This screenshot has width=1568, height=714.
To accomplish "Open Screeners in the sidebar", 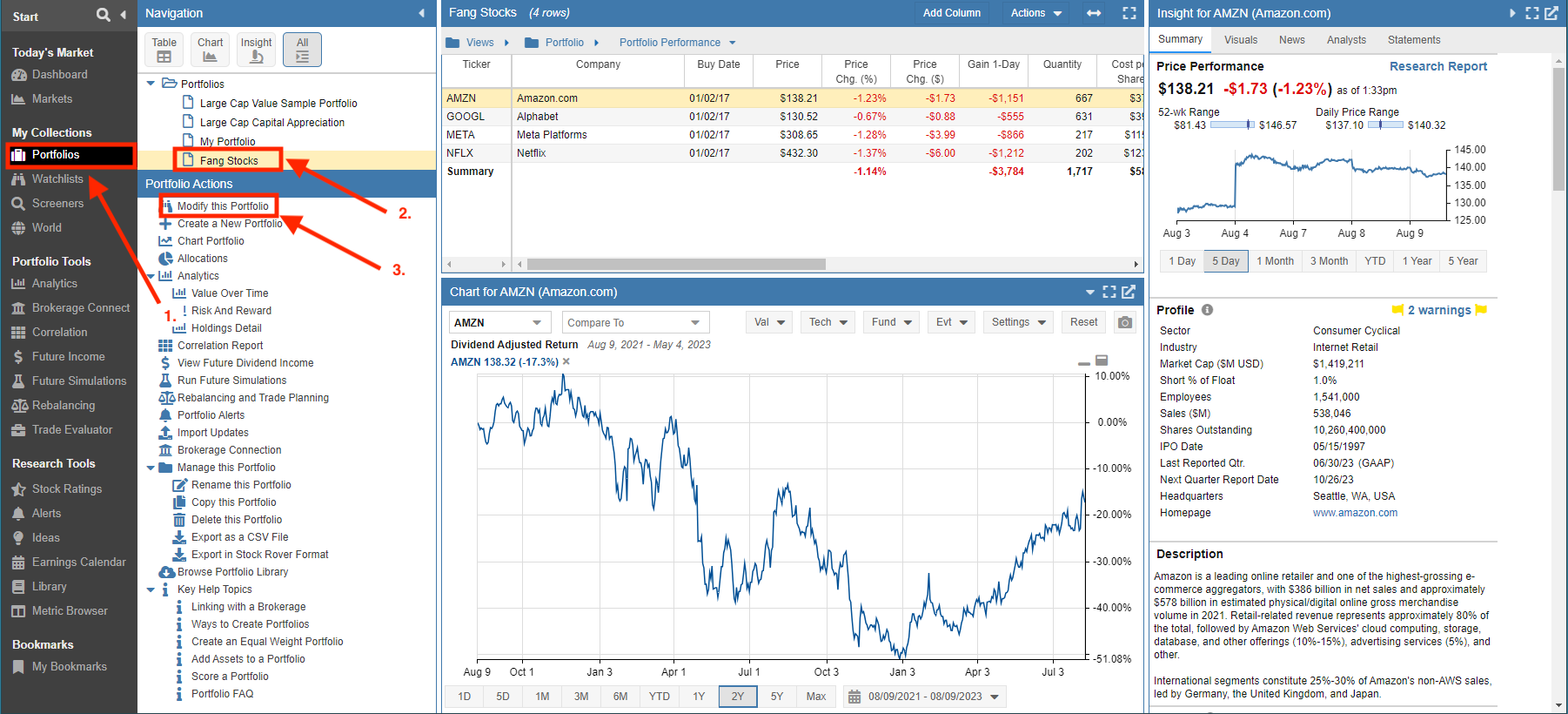I will [x=57, y=204].
